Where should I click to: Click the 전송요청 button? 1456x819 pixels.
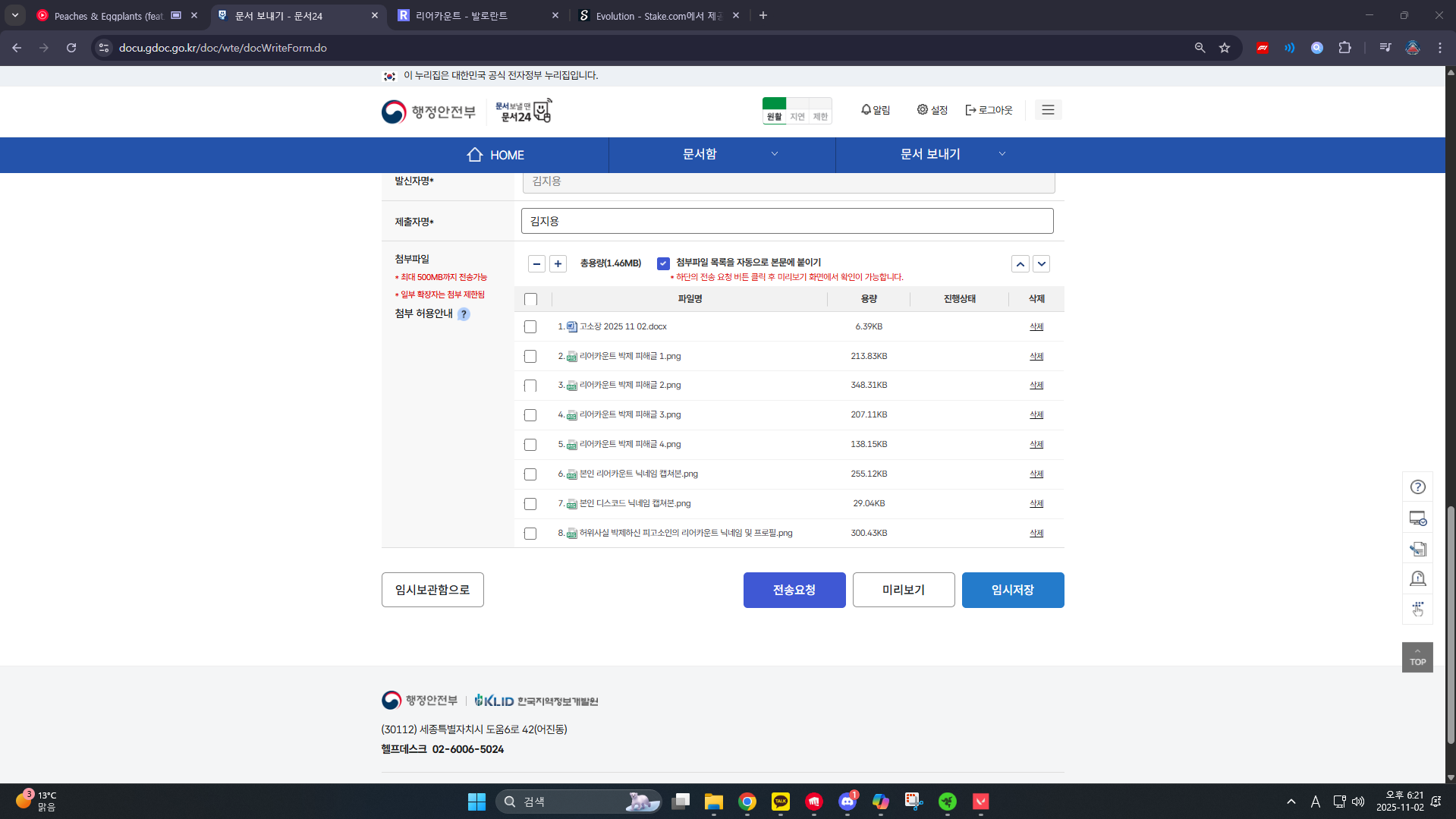794,590
